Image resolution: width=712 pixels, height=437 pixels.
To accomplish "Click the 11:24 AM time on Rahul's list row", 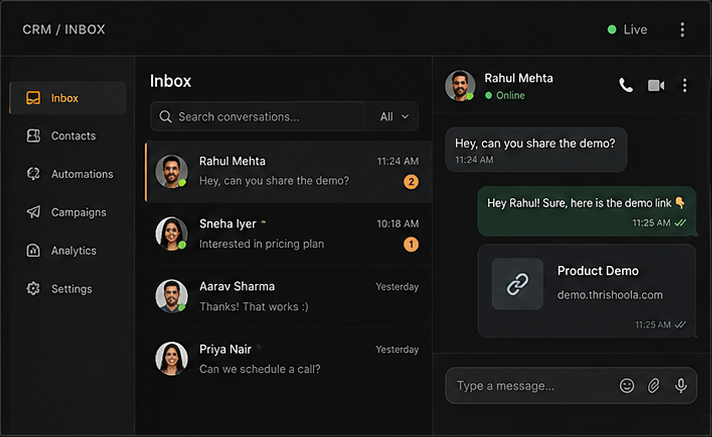I will coord(398,161).
